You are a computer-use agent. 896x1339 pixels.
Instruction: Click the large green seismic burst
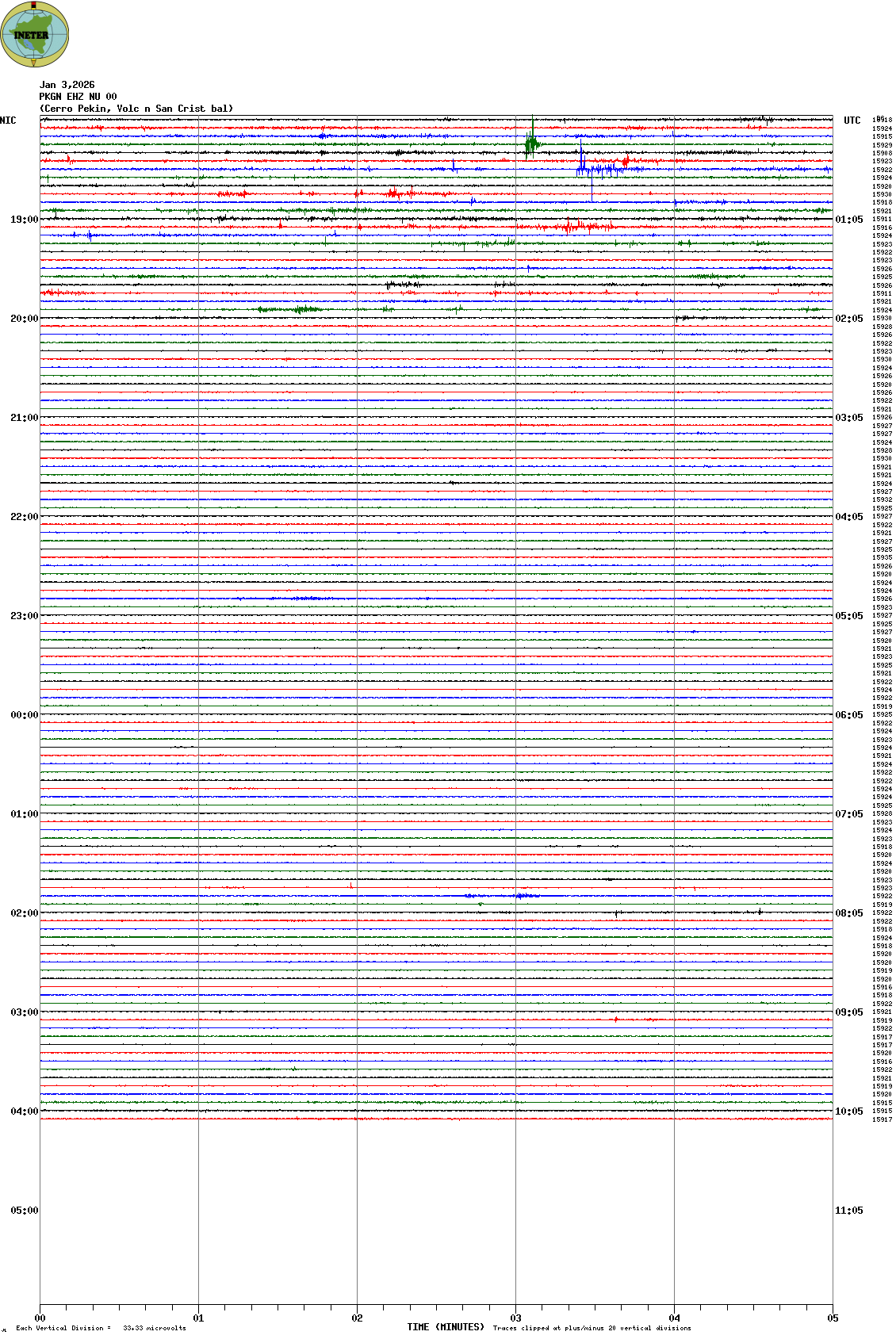click(x=531, y=144)
